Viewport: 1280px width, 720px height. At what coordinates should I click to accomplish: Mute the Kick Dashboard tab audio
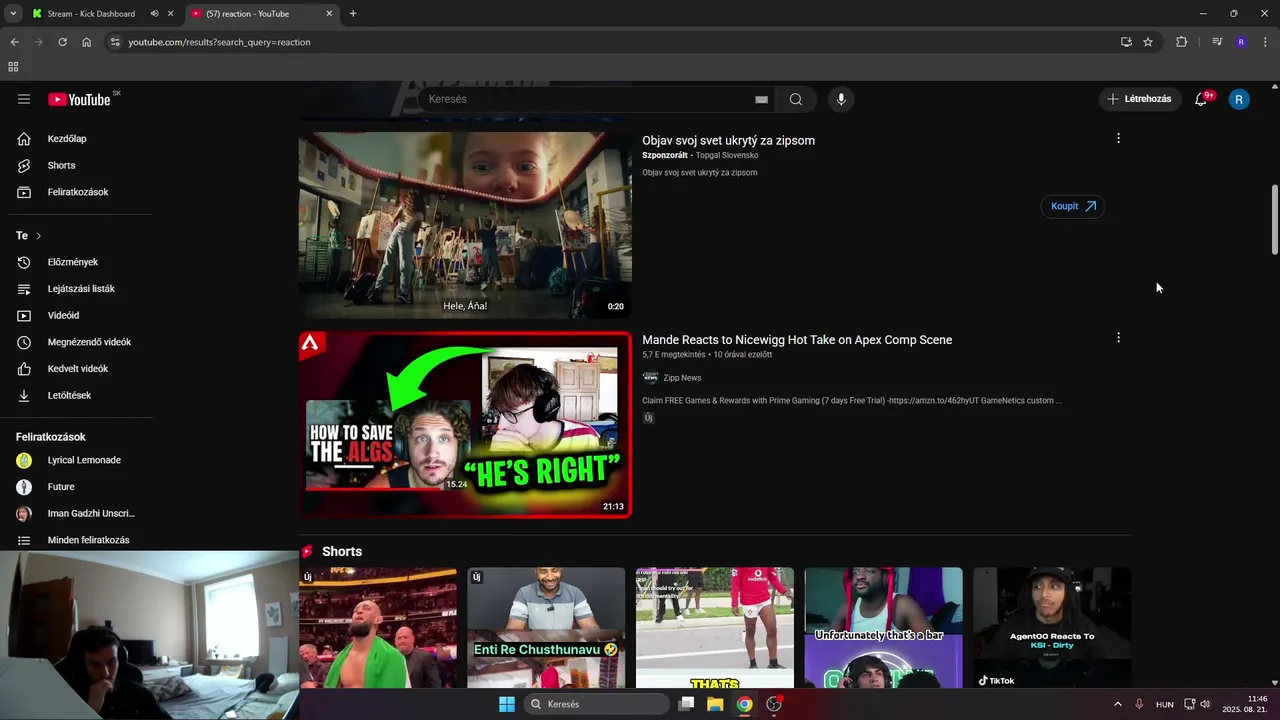(x=154, y=14)
